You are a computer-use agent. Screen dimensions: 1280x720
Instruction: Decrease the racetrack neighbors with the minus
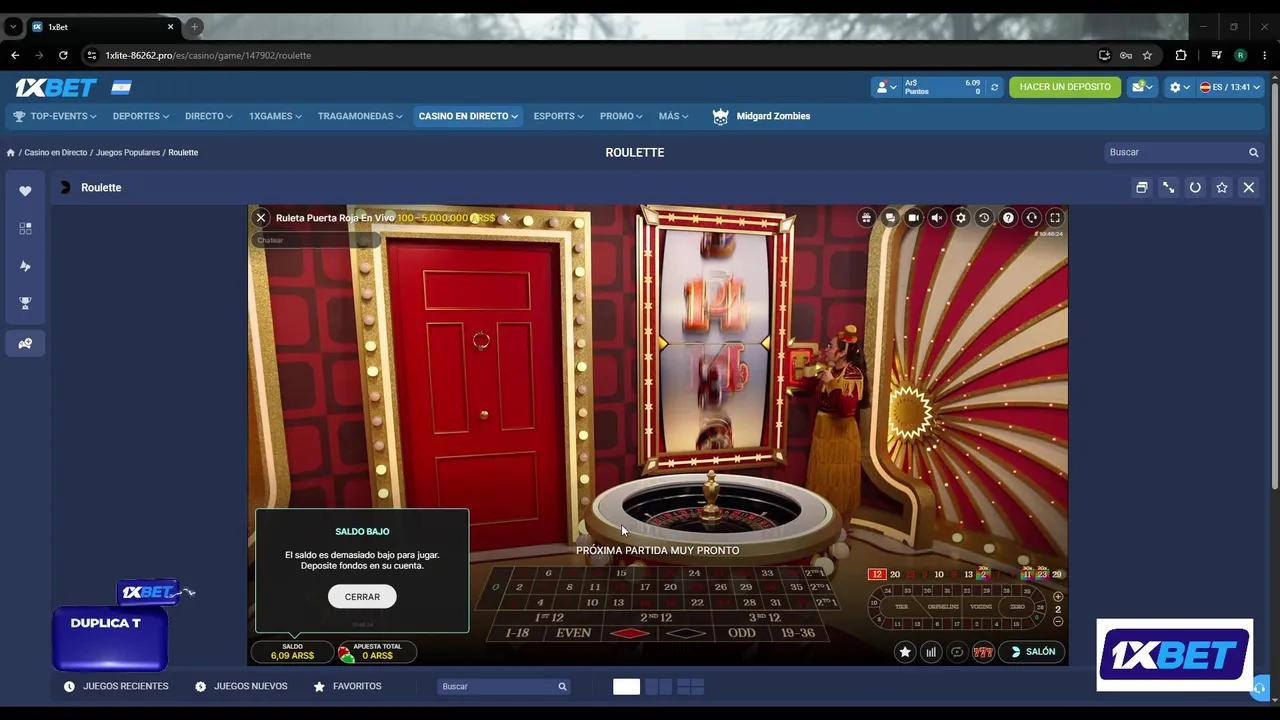click(1058, 622)
